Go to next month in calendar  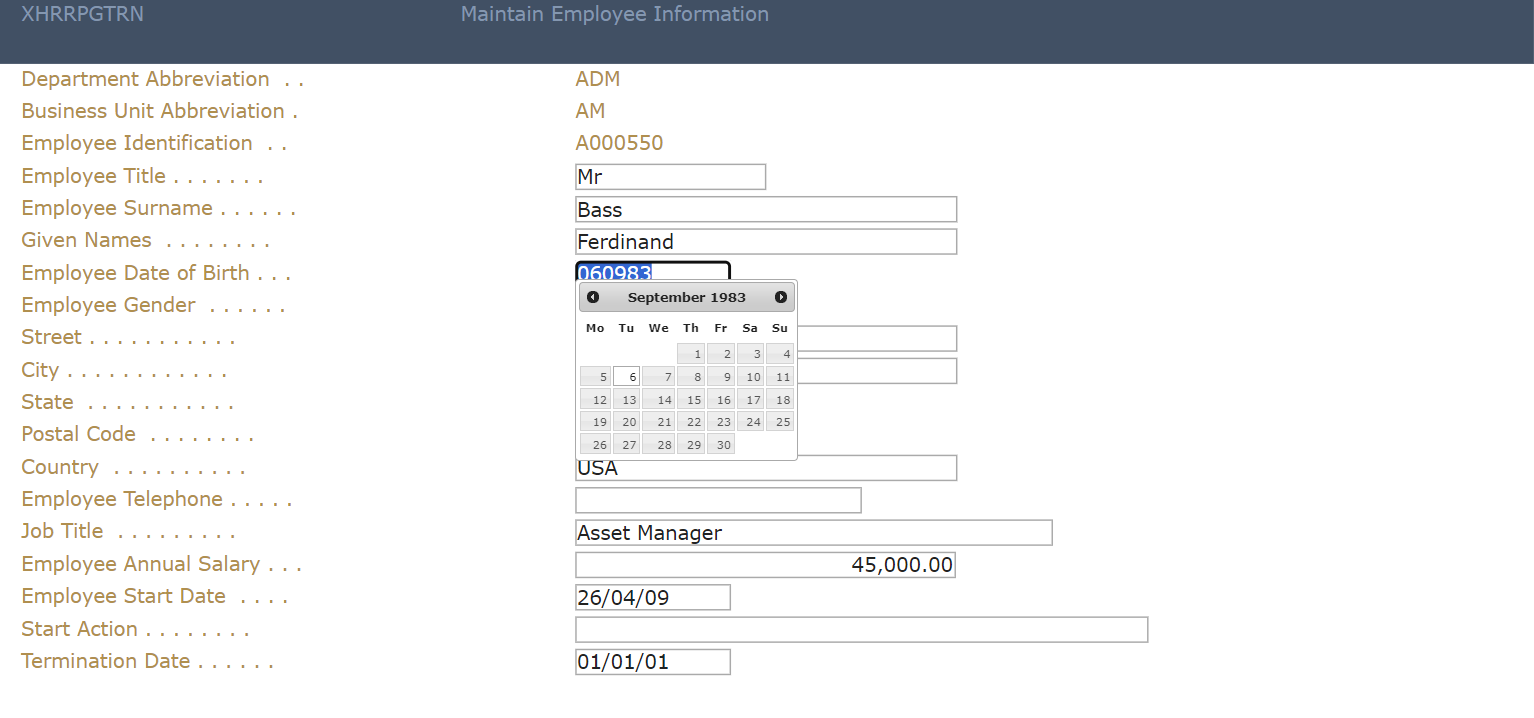point(781,297)
